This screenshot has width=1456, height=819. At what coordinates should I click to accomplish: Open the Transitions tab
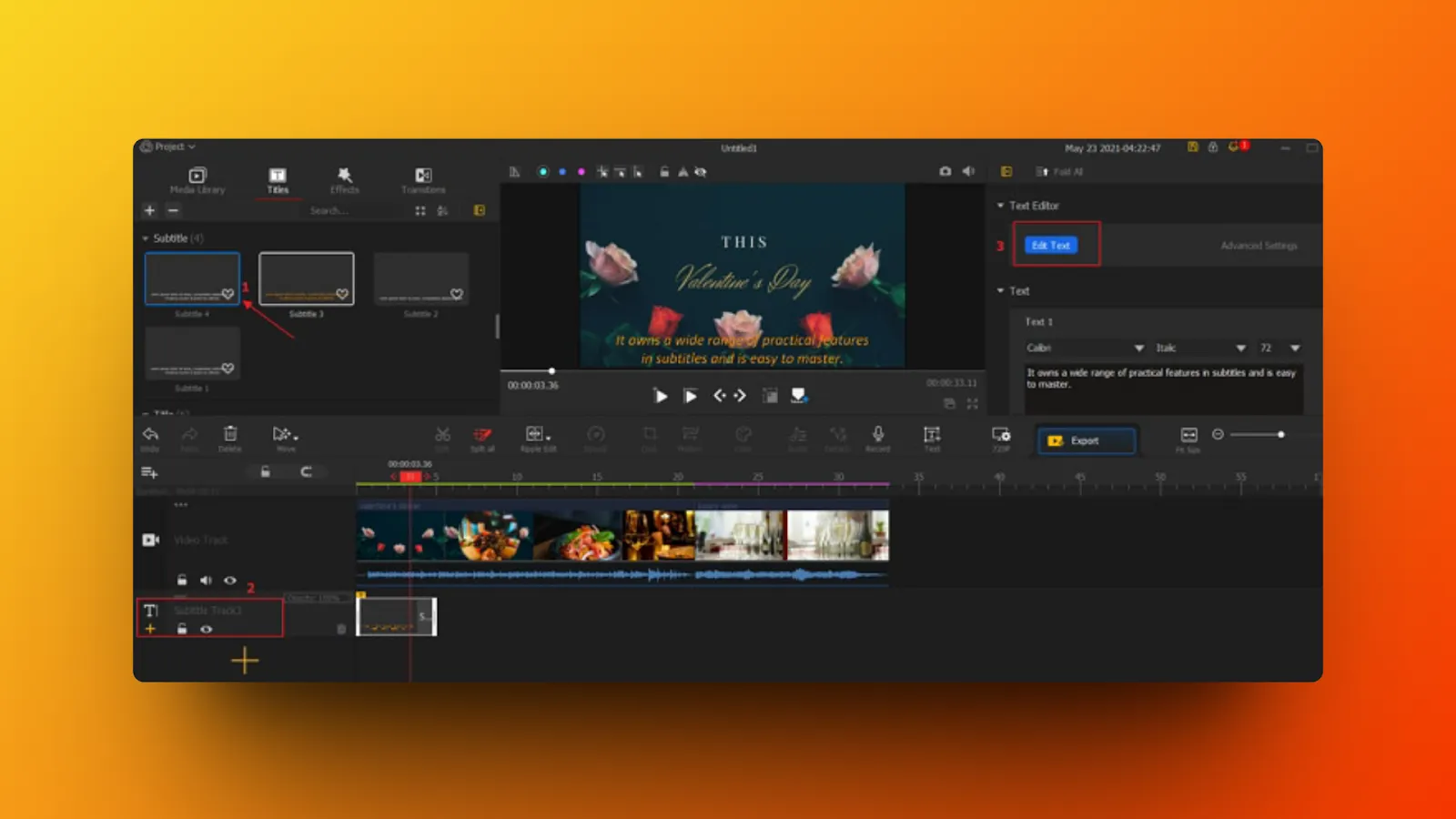pyautogui.click(x=423, y=180)
